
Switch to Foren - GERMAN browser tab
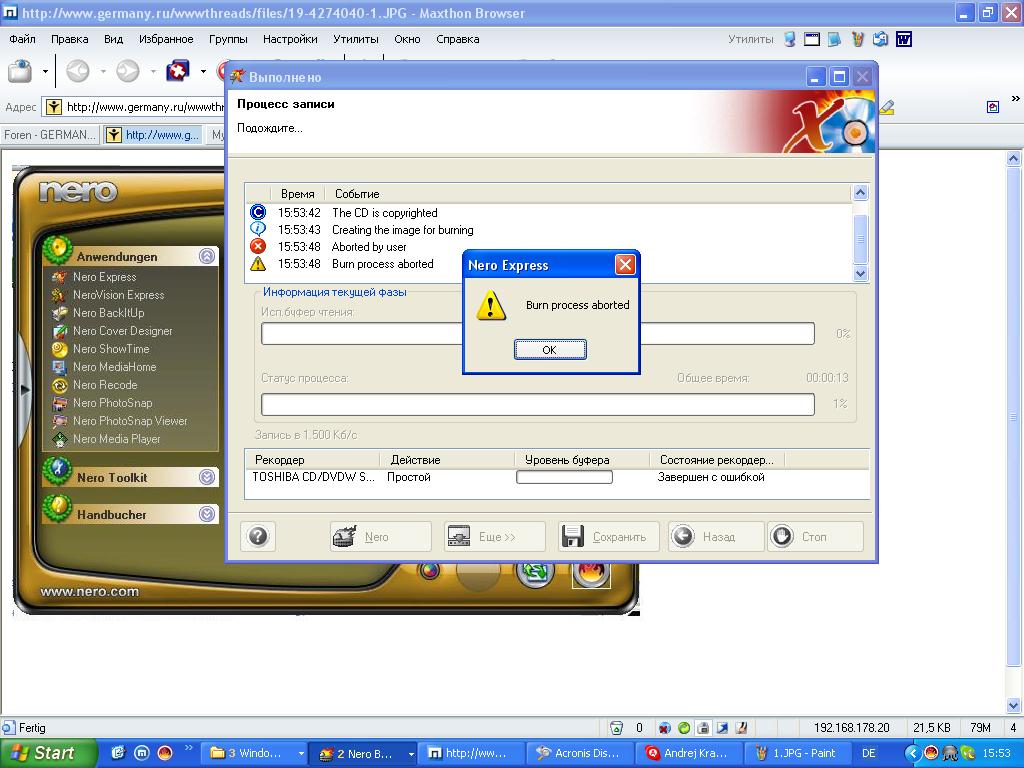pos(50,135)
